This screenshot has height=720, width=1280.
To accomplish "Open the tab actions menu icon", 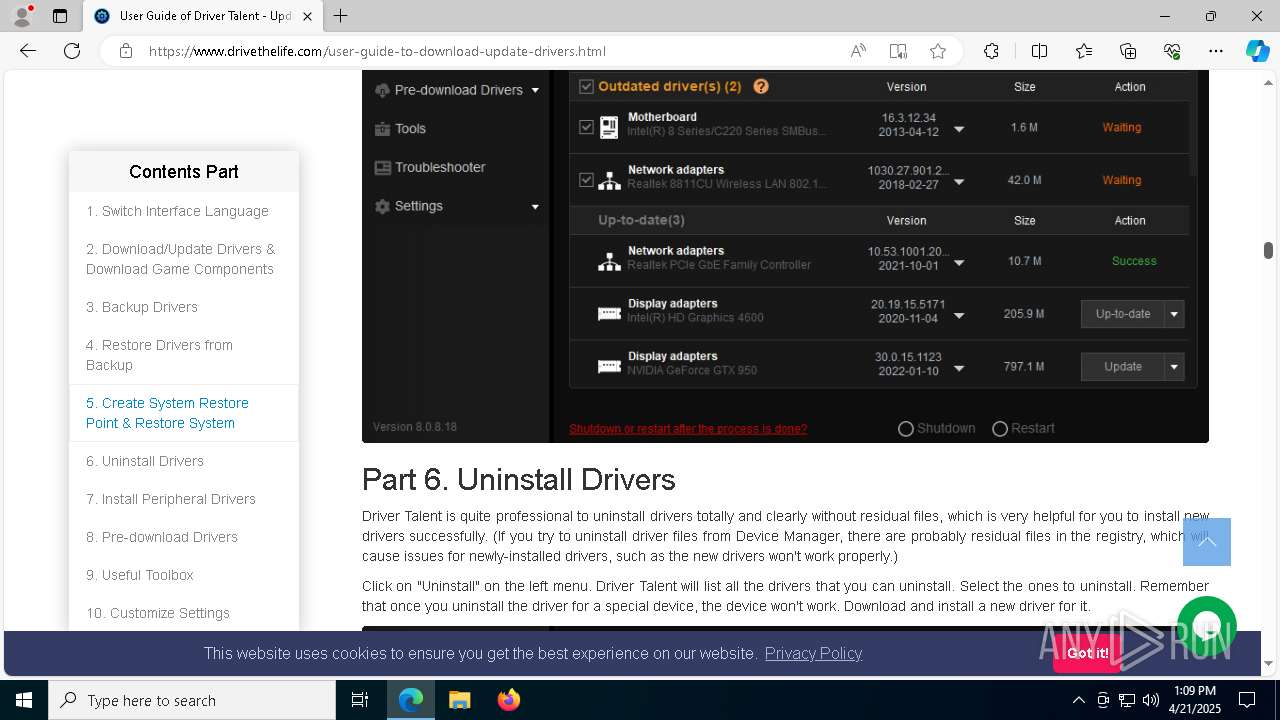I will [x=60, y=16].
